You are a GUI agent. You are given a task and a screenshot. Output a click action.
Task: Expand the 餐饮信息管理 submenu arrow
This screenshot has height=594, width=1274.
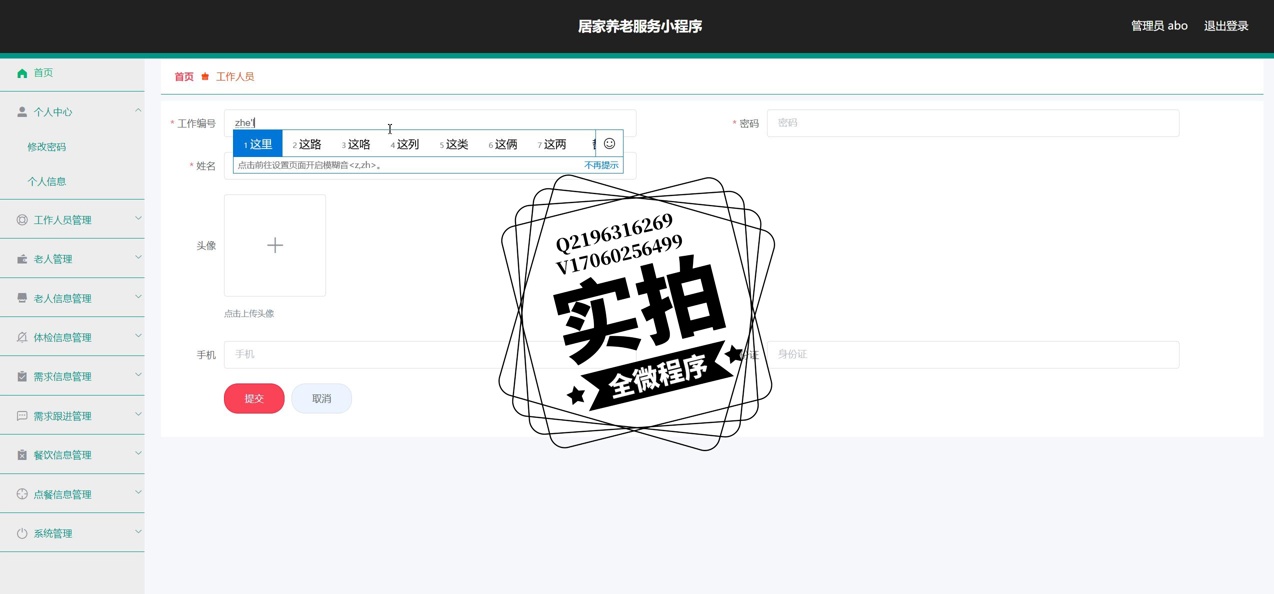point(138,454)
